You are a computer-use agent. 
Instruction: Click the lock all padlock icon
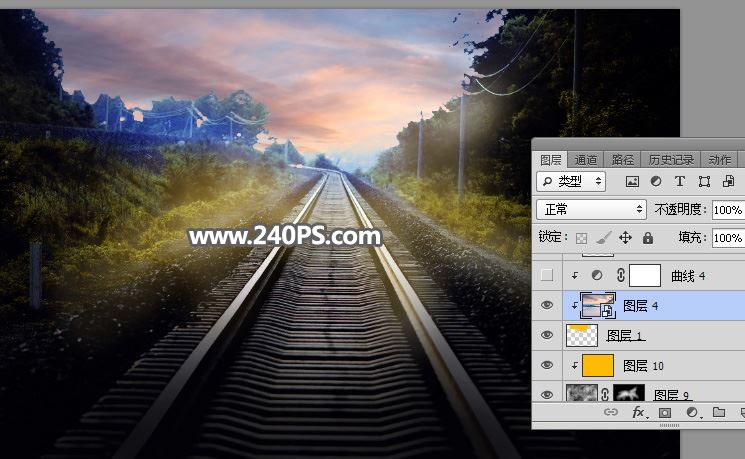pos(648,238)
